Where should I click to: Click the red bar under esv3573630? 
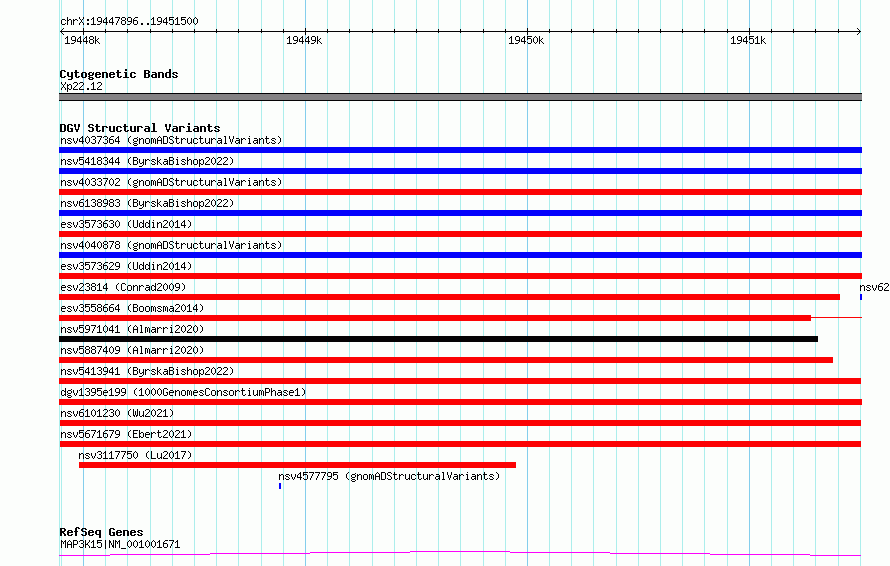[x=460, y=234]
